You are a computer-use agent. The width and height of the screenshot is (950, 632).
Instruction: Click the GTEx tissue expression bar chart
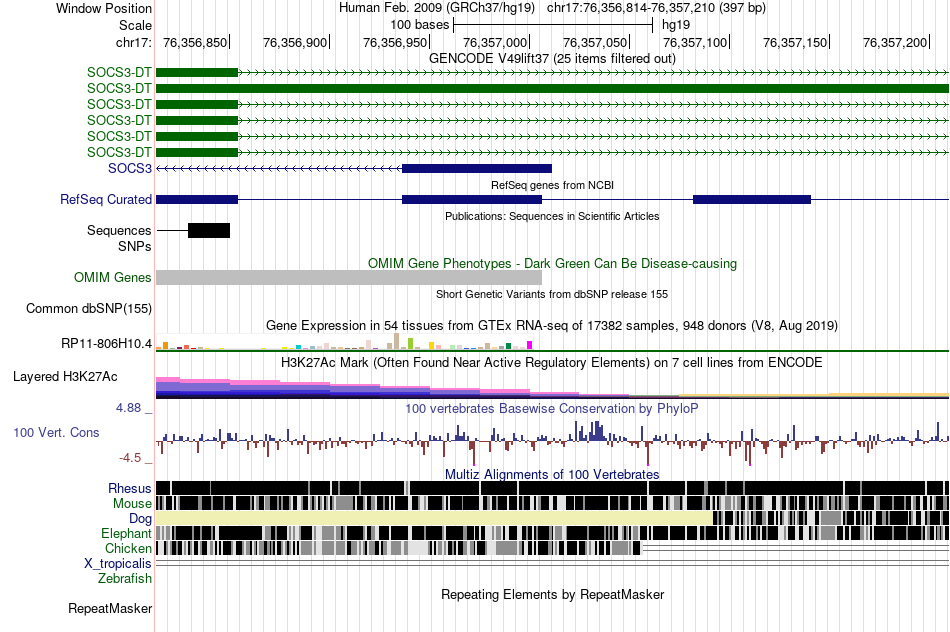[x=344, y=342]
